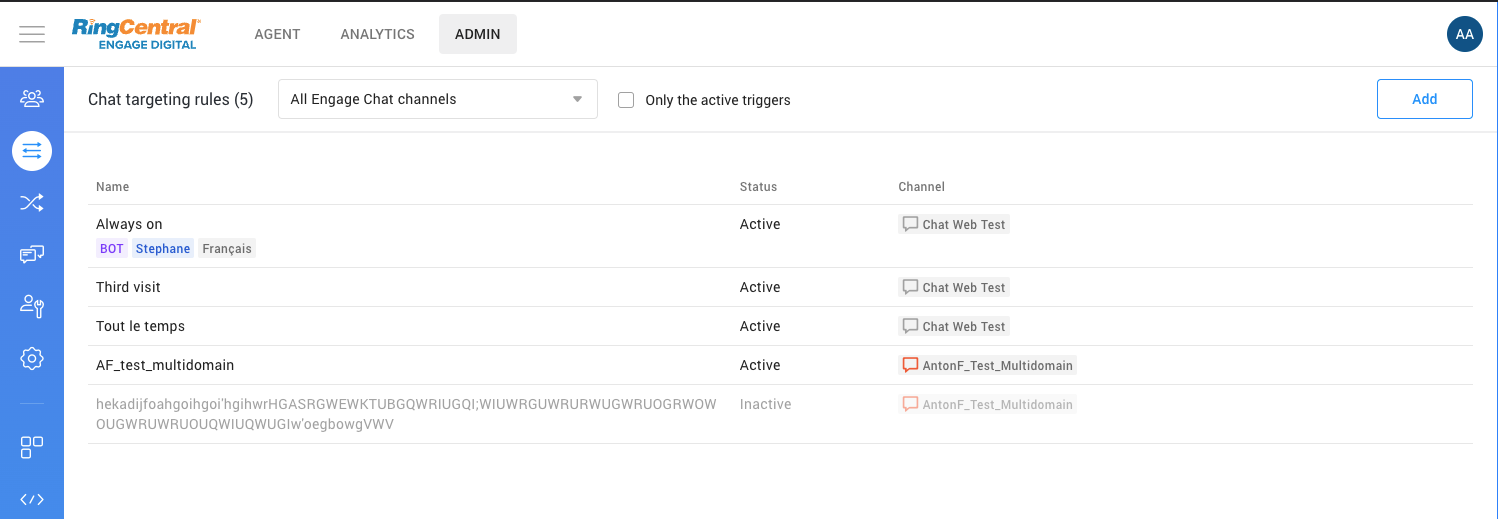The height and width of the screenshot is (519, 1498).
Task: Click red chat icon in AF_test_multidomain row
Action: click(910, 365)
